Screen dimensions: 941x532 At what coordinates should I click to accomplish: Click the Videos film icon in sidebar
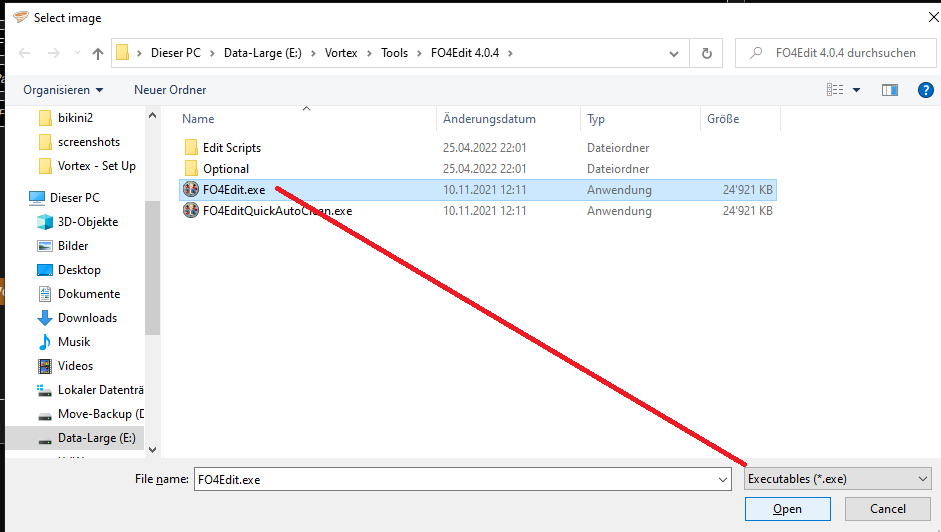click(45, 366)
